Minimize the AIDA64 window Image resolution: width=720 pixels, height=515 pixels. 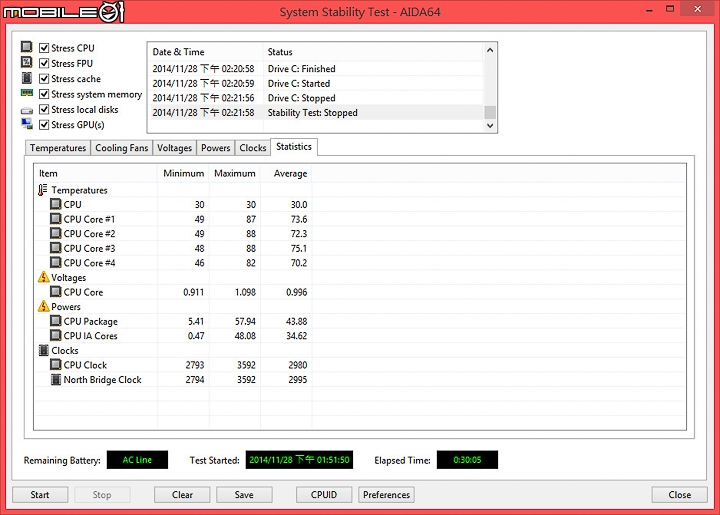click(x=649, y=10)
